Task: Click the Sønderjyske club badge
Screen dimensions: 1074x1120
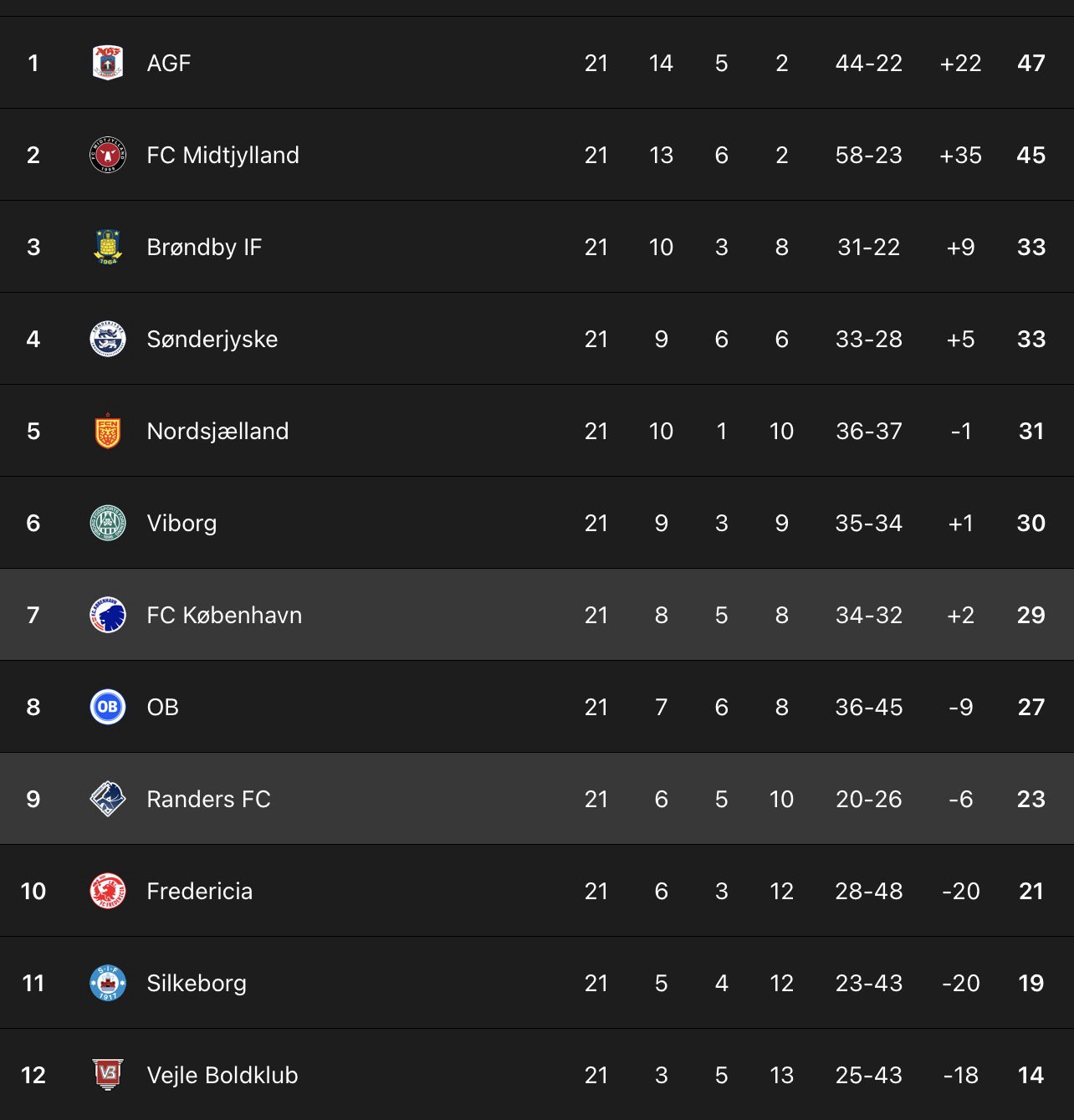Action: pyautogui.click(x=108, y=339)
